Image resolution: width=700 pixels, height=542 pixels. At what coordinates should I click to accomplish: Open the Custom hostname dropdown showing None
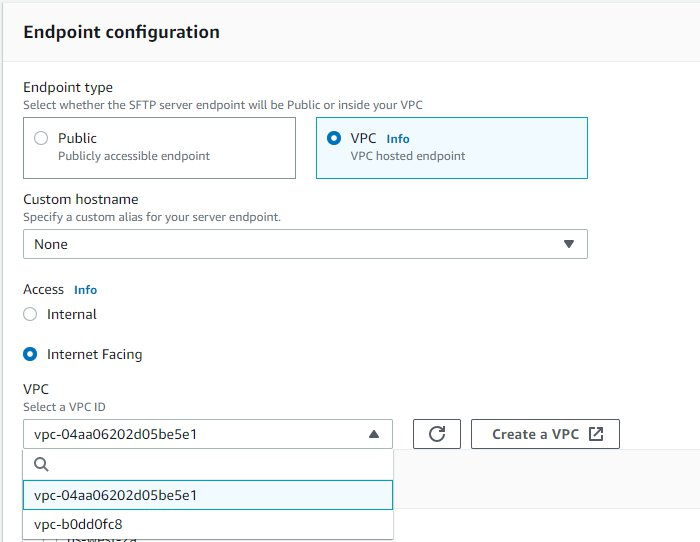point(305,244)
